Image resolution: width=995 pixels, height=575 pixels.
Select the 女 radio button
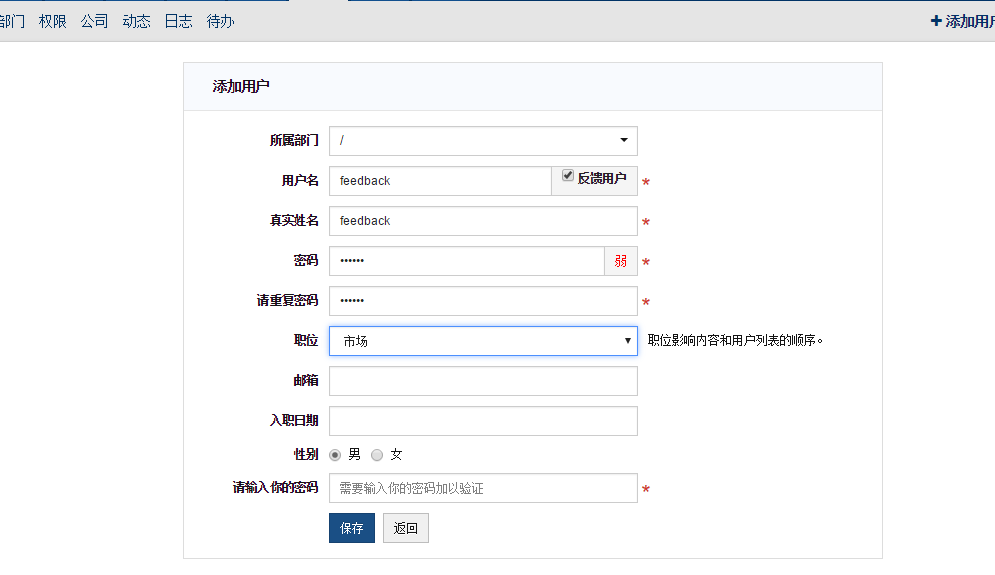pyautogui.click(x=377, y=455)
